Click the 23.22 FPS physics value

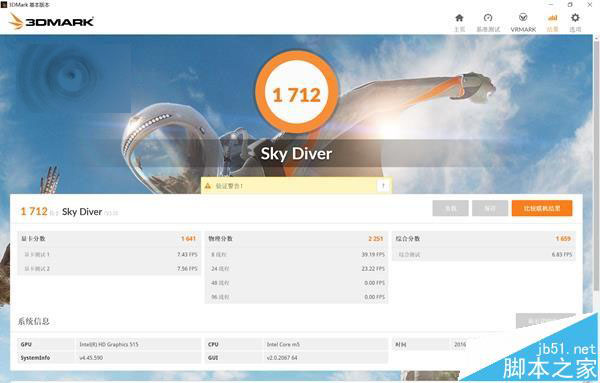click(373, 269)
